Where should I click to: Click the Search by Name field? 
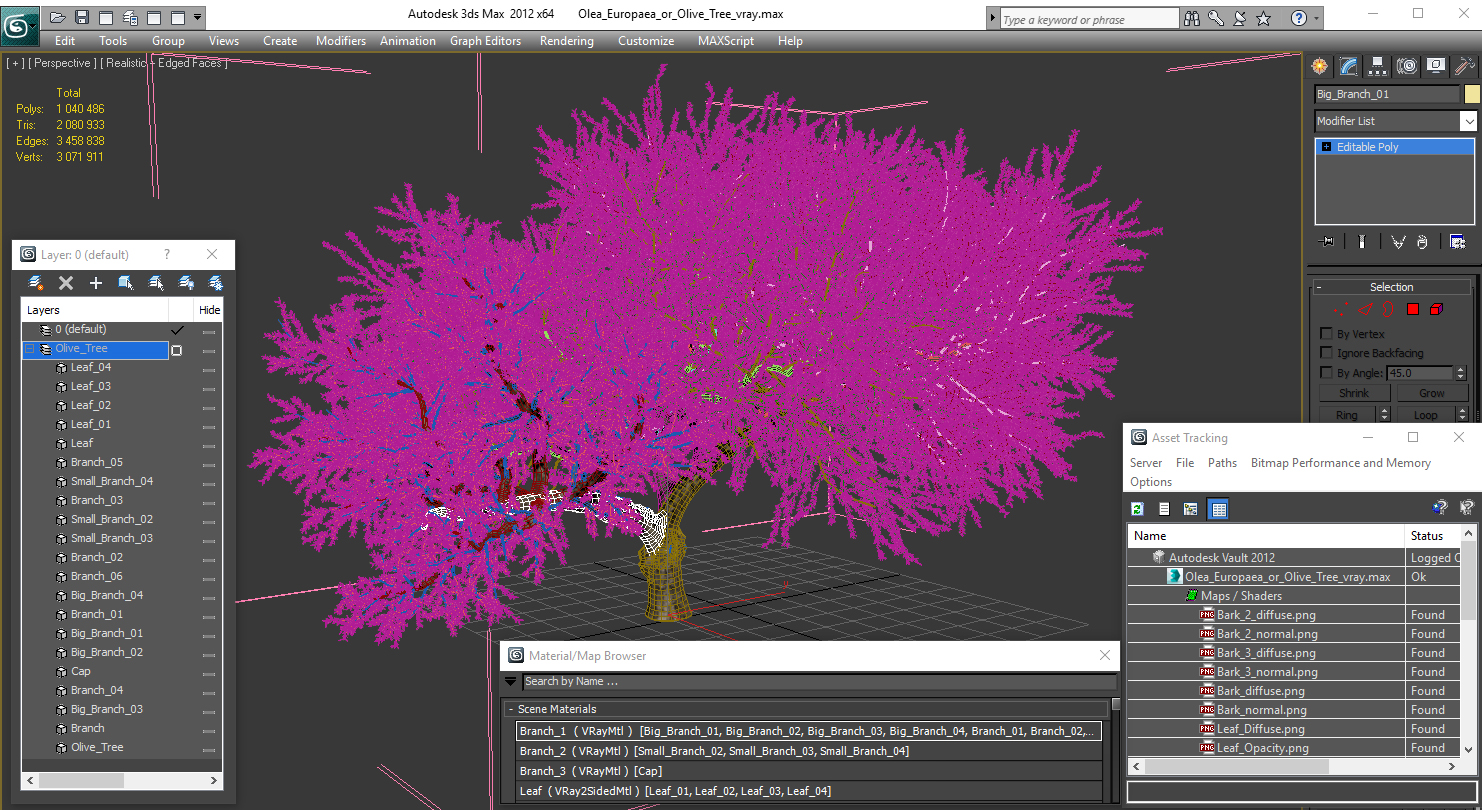point(818,682)
